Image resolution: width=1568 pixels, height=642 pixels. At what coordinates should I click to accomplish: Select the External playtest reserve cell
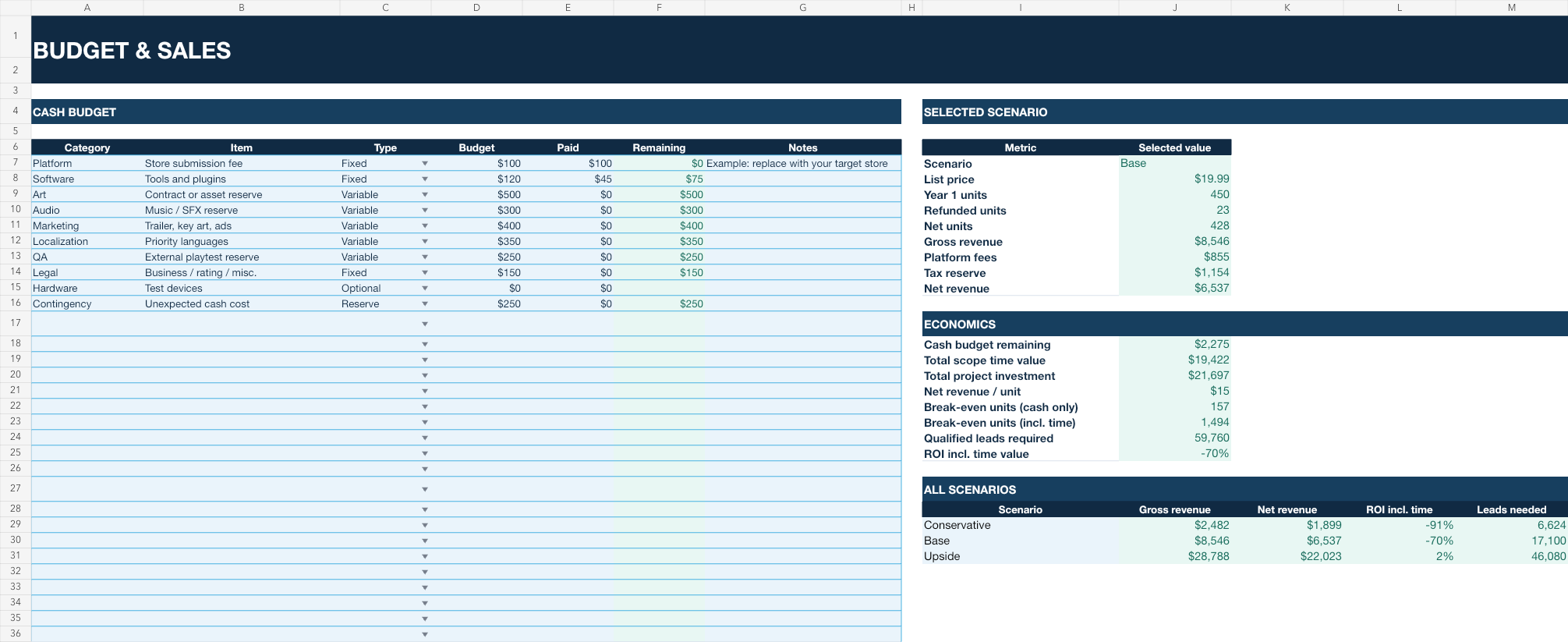(242, 257)
